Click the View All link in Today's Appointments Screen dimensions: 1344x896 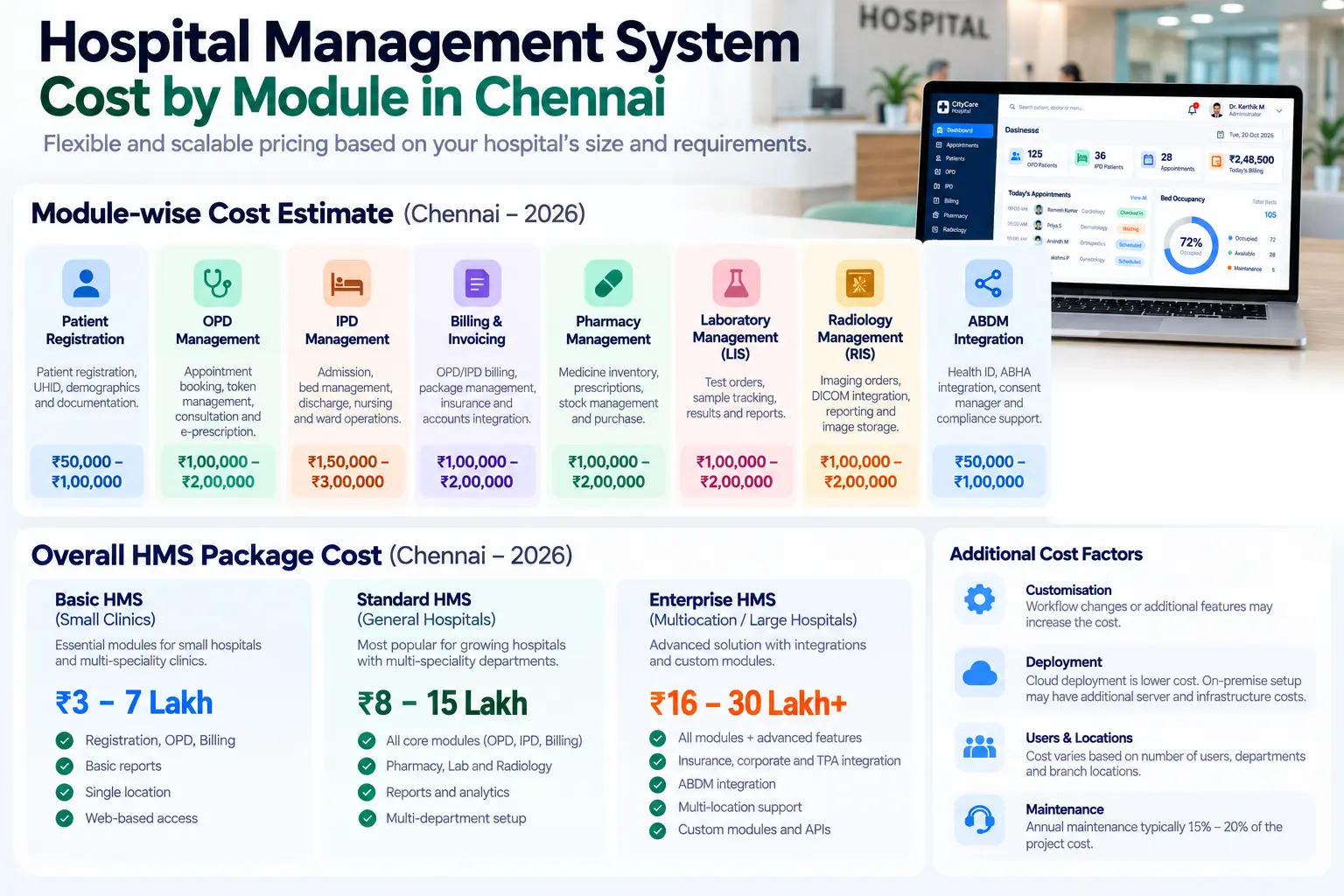tap(1138, 198)
